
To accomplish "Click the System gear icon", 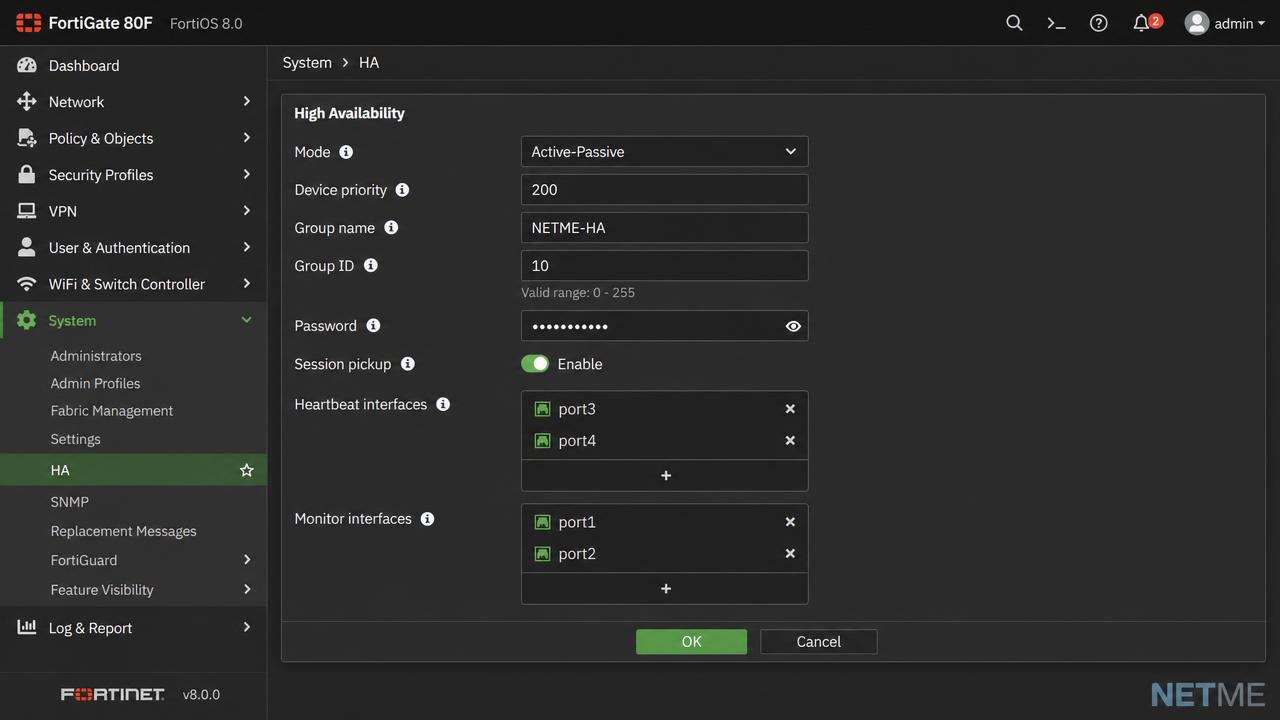I will [27, 321].
